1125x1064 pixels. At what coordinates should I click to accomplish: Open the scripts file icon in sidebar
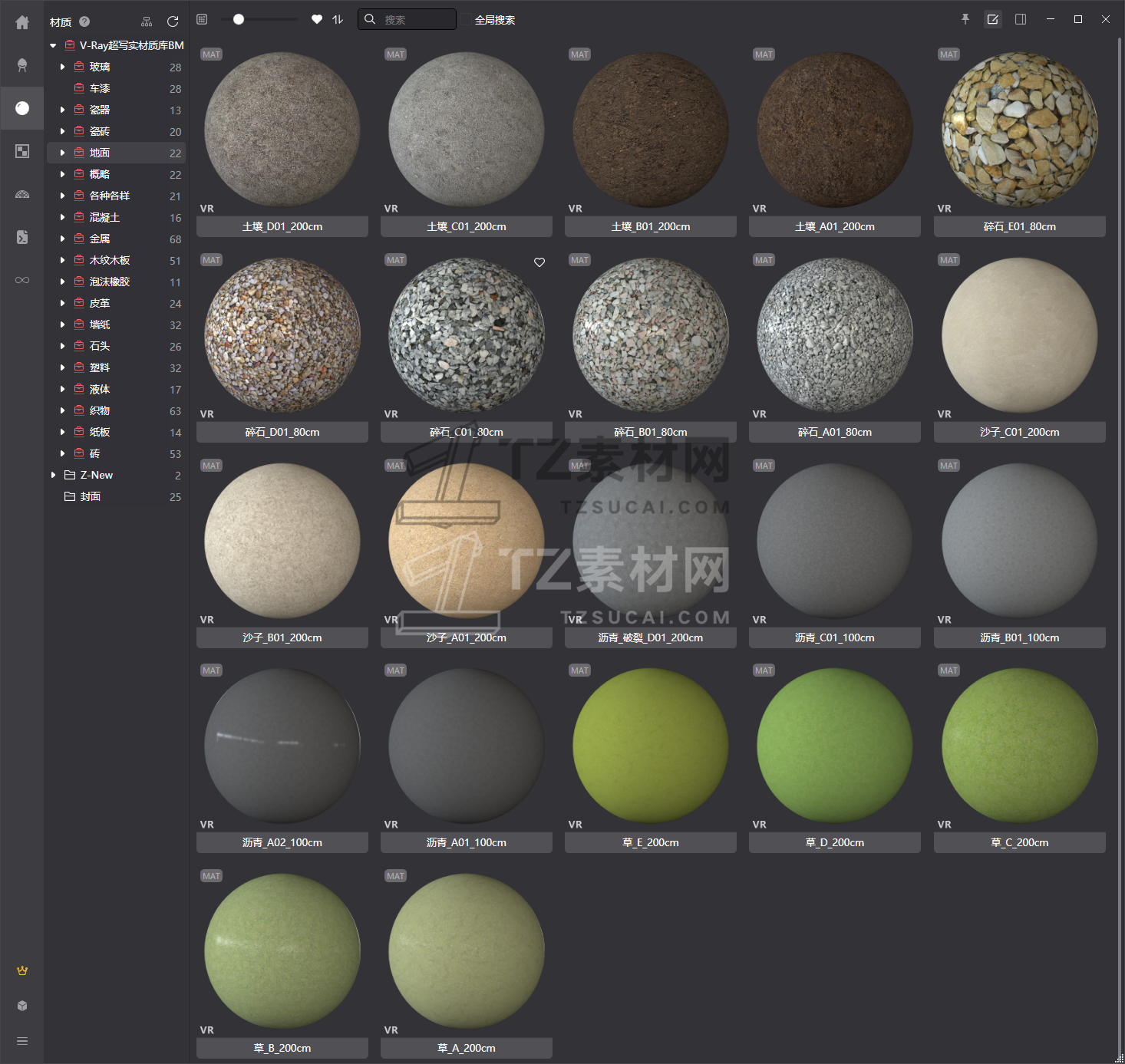[22, 237]
